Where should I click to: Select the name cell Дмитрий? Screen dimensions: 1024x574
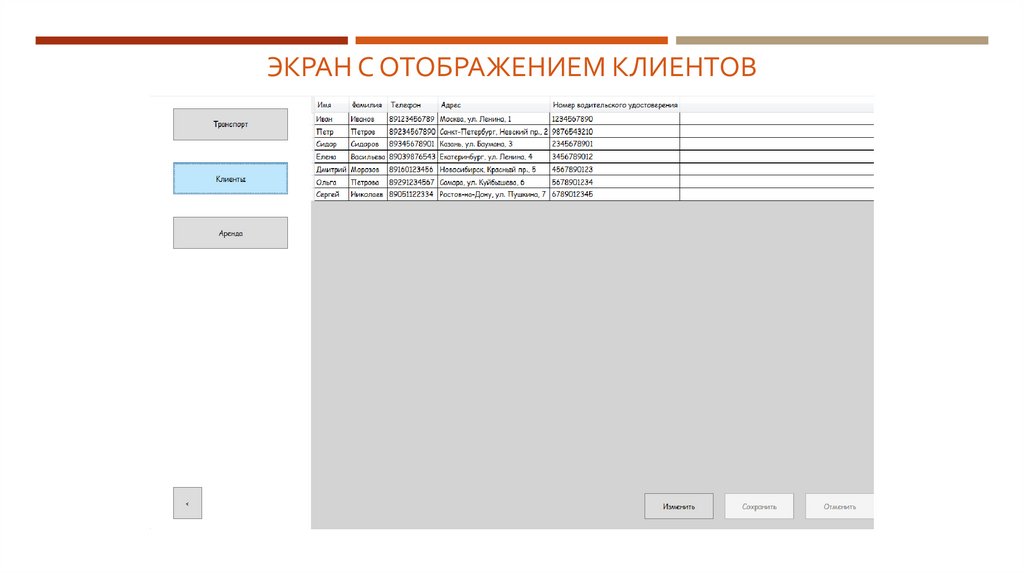(x=331, y=169)
